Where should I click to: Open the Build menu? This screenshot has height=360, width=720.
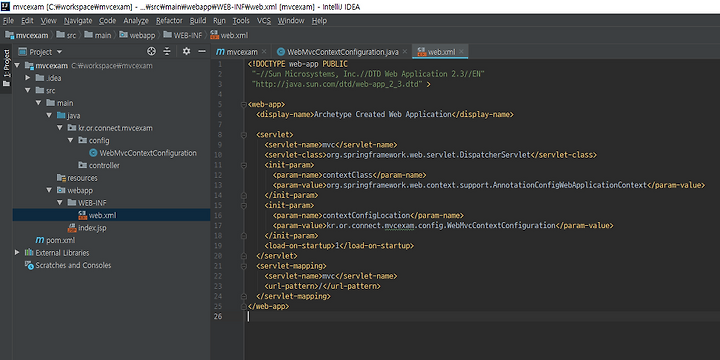(198, 21)
